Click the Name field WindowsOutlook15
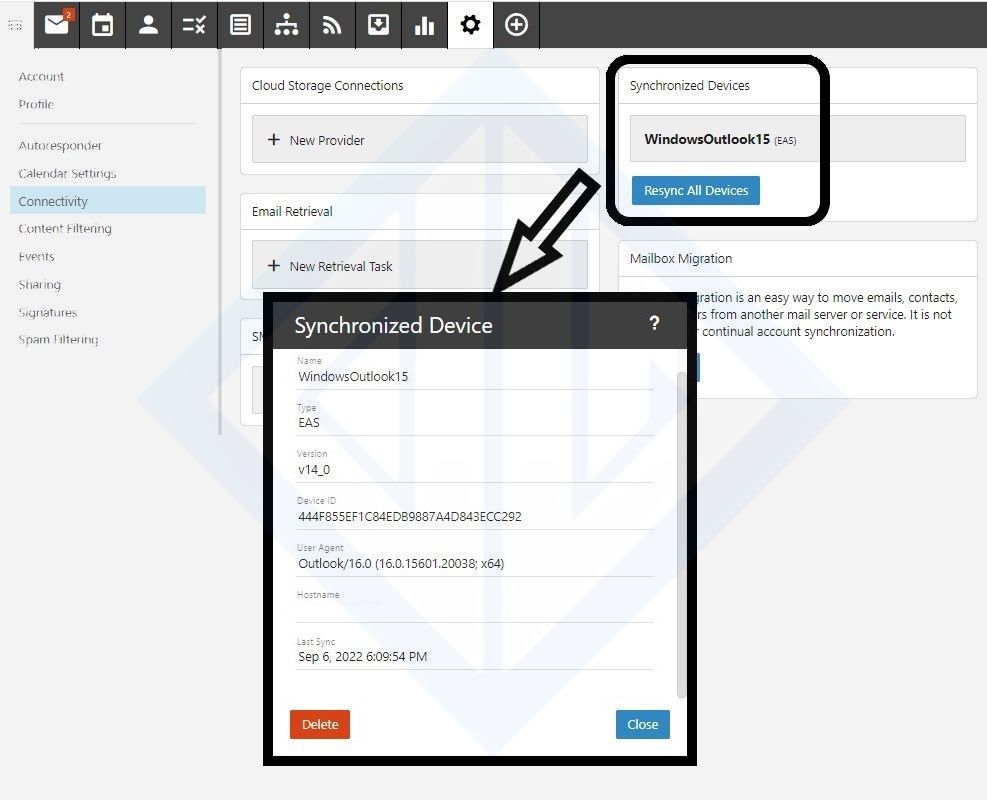 353,377
